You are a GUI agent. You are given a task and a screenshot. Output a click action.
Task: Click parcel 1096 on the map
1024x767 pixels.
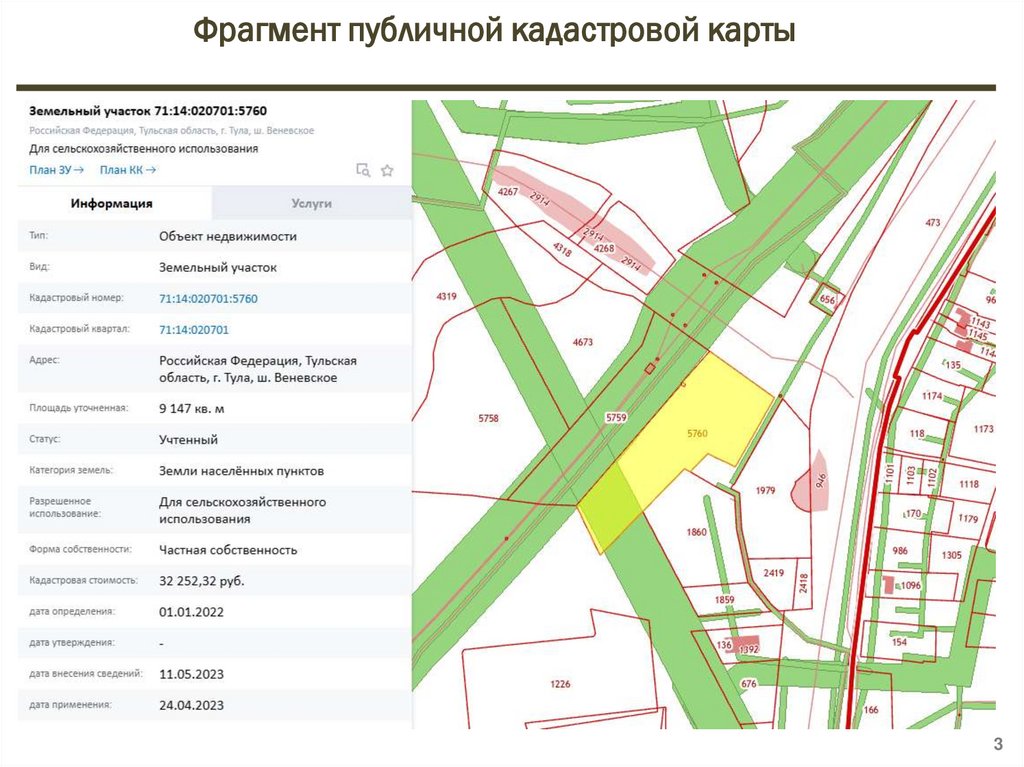coord(910,585)
